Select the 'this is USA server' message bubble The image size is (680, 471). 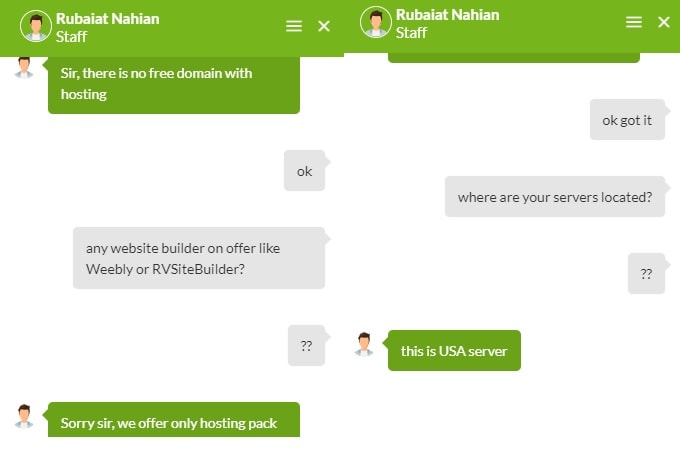(454, 350)
